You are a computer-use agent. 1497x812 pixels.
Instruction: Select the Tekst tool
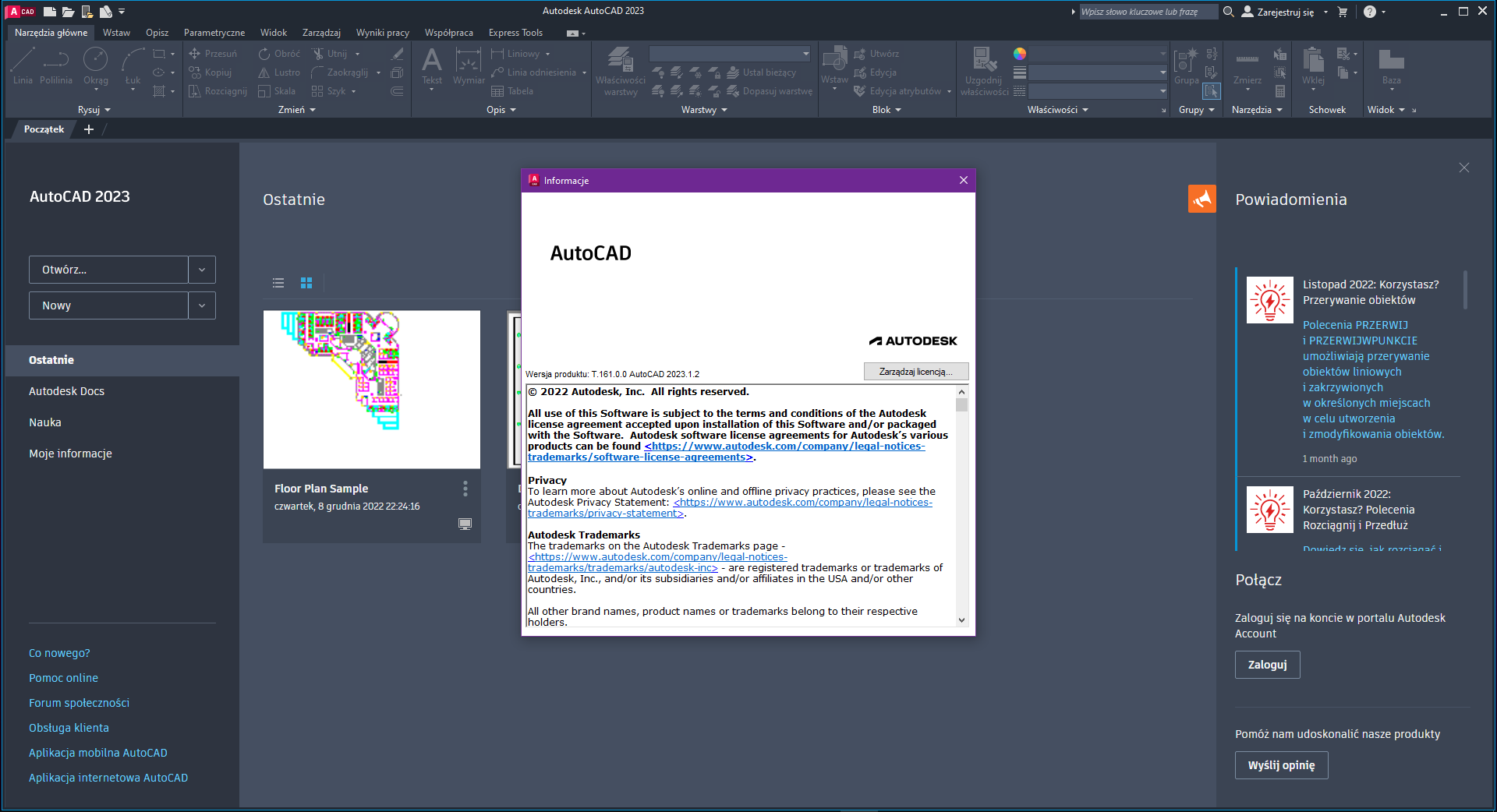[432, 65]
